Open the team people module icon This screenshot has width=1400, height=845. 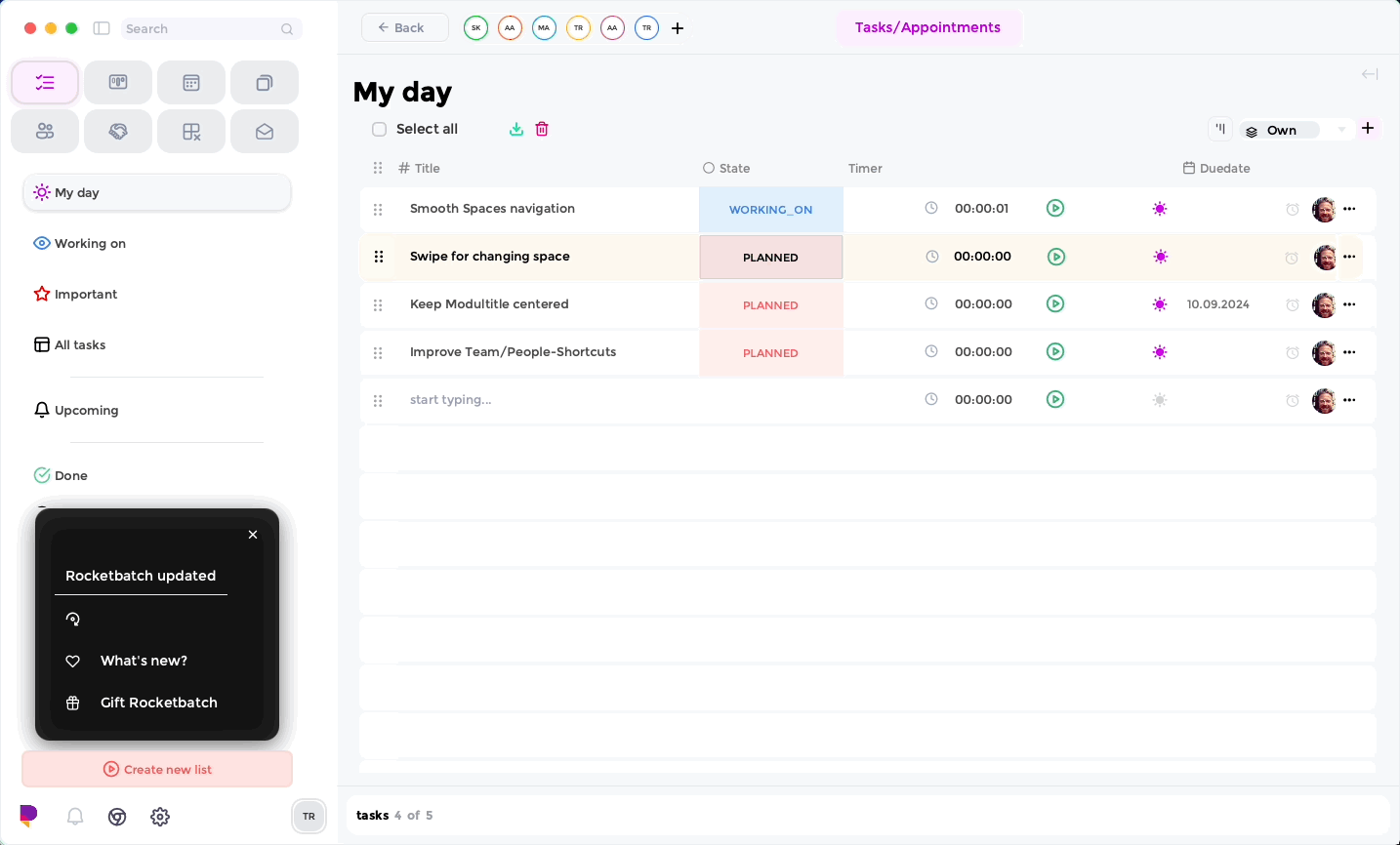45,132
